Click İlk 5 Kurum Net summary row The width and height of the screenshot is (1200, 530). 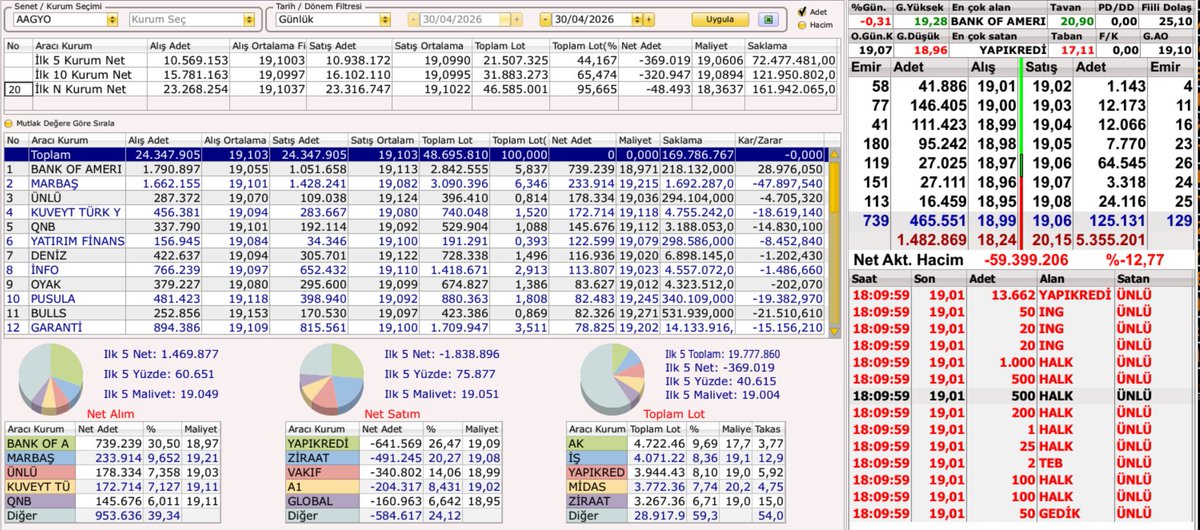(x=420, y=61)
